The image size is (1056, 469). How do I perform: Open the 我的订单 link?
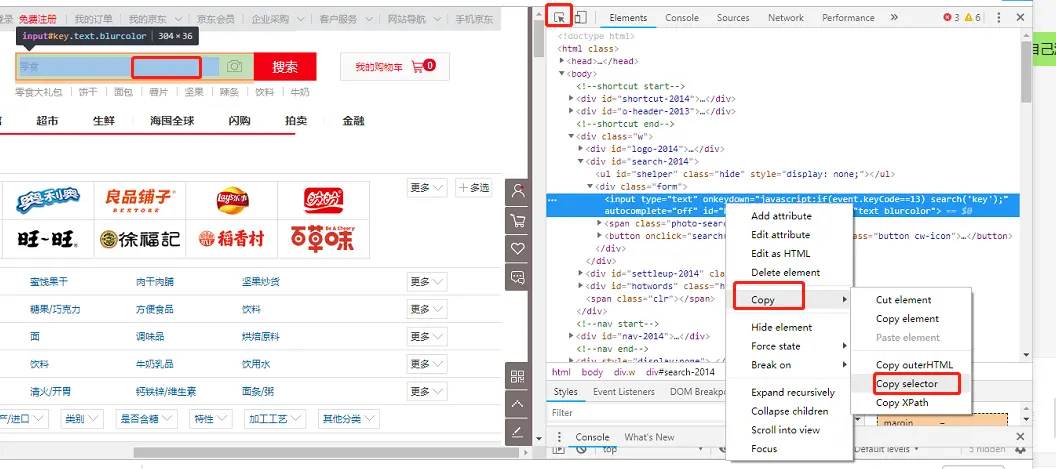(x=94, y=20)
